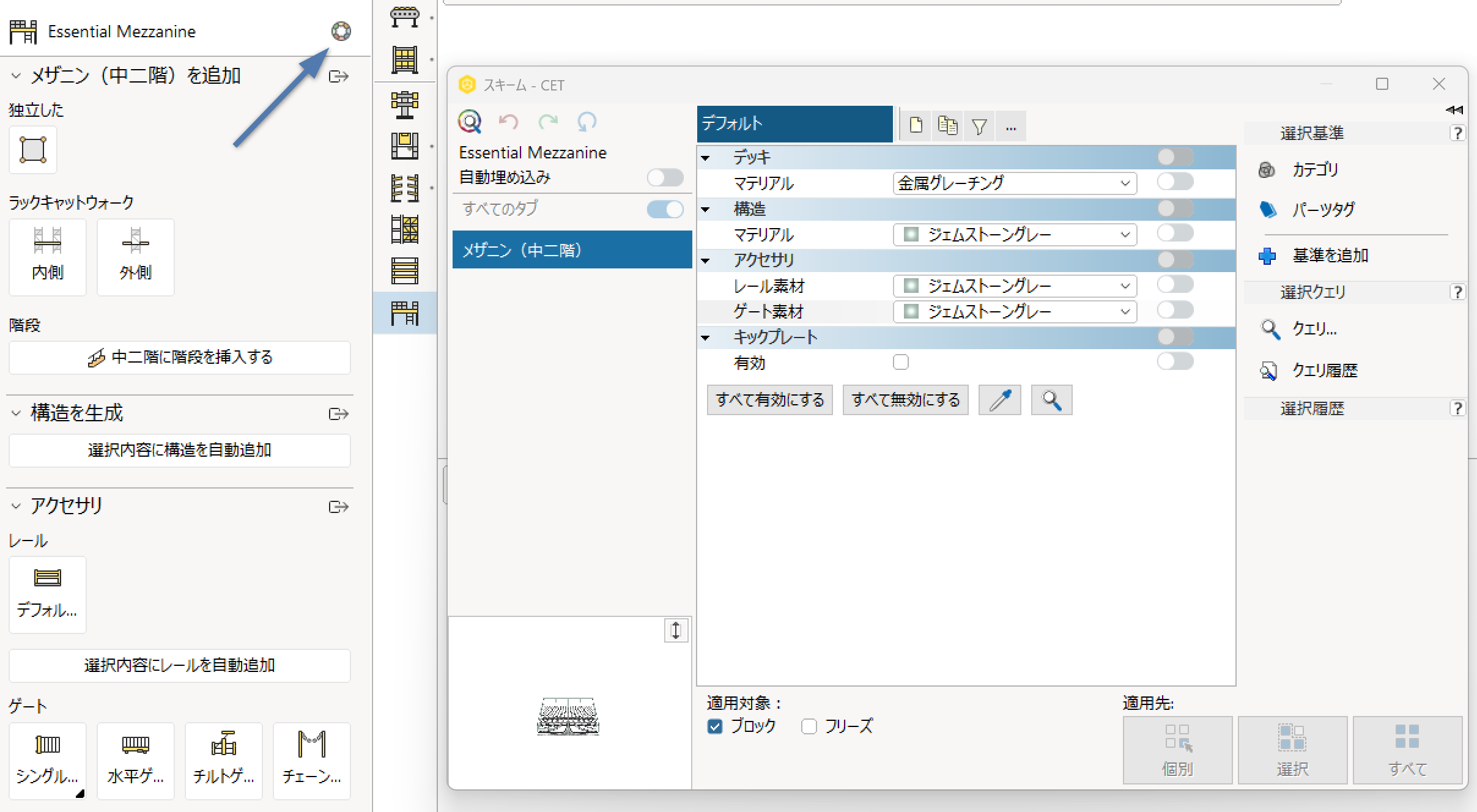Select the シングル... gate tool
This screenshot has width=1477, height=812.
point(48,761)
